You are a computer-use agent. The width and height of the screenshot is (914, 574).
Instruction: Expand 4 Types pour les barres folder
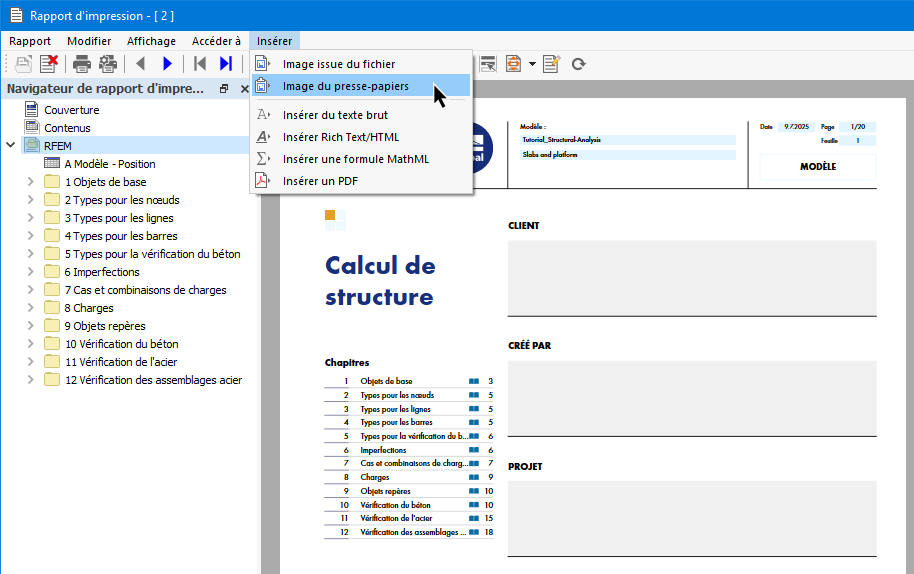click(30, 236)
